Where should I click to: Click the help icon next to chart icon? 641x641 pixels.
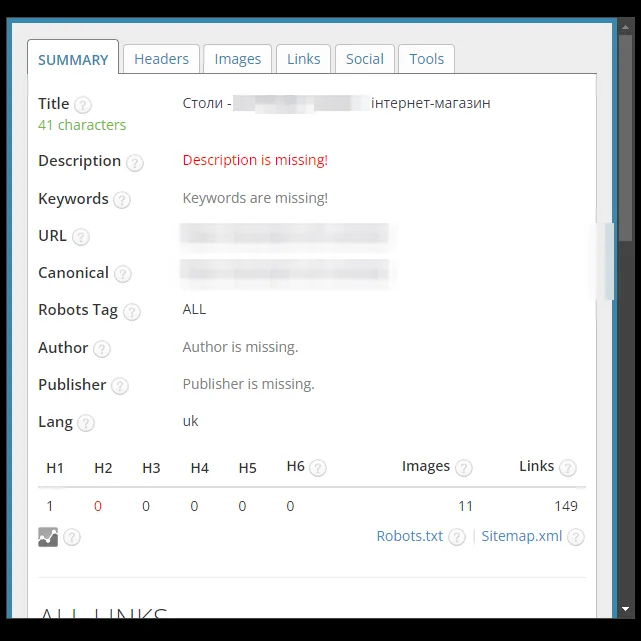click(x=72, y=537)
